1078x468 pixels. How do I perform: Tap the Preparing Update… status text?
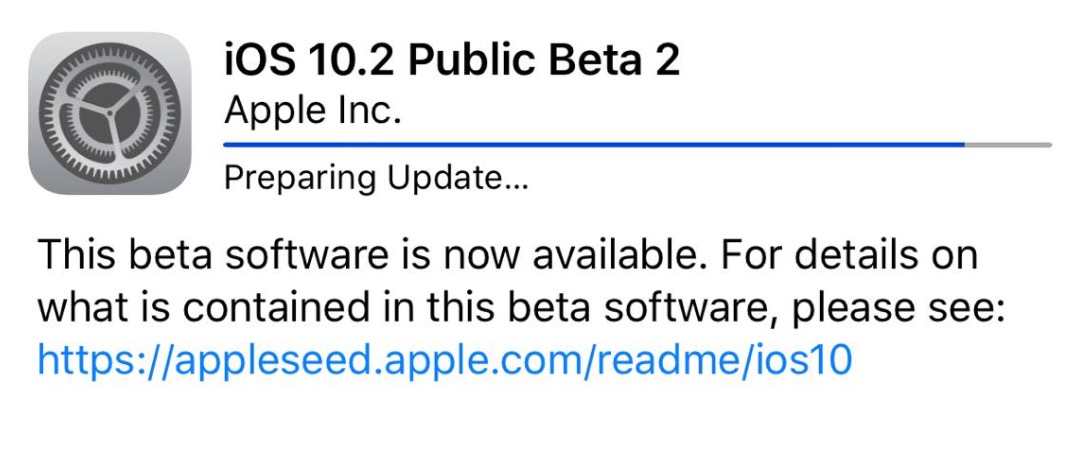click(376, 179)
